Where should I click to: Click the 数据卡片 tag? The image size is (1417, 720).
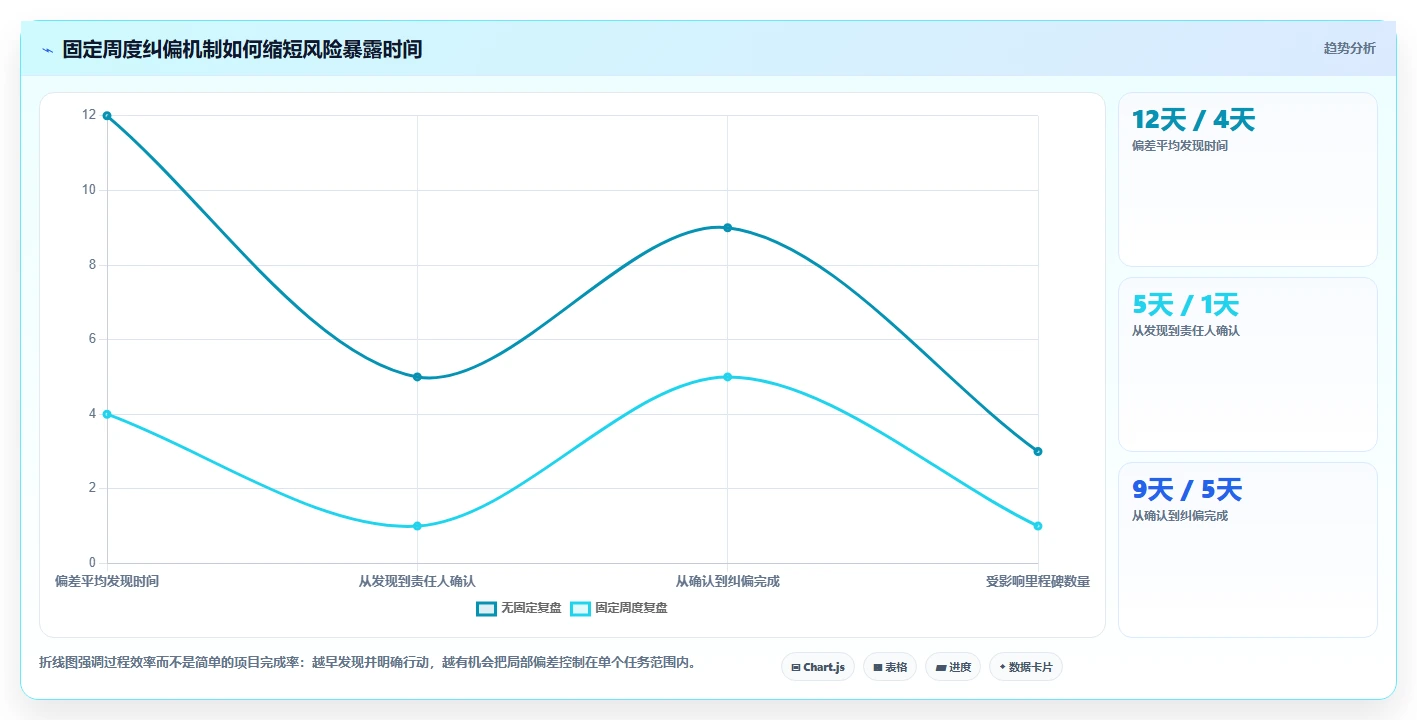pos(1025,667)
